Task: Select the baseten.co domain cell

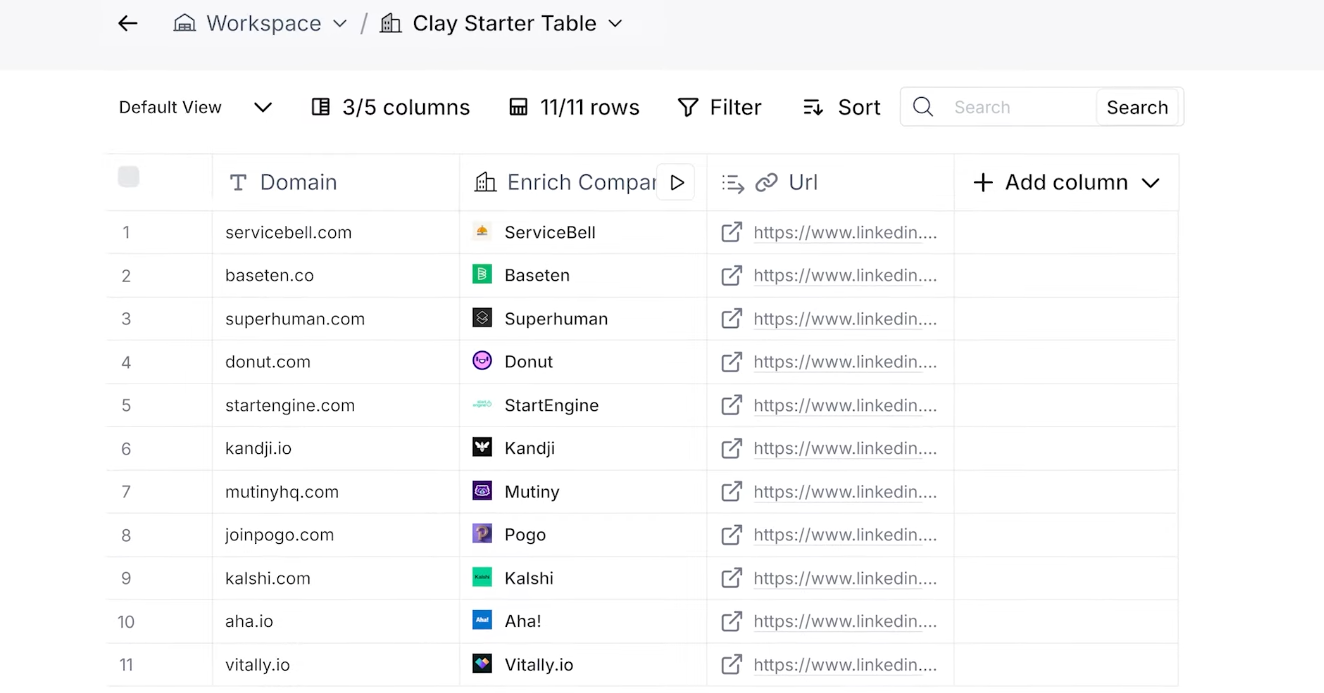Action: click(336, 275)
